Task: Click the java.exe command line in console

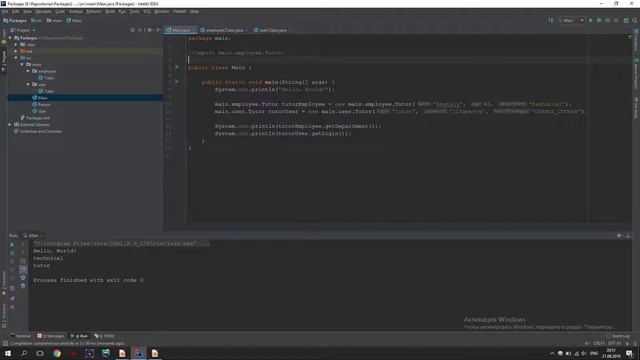Action: pos(121,243)
